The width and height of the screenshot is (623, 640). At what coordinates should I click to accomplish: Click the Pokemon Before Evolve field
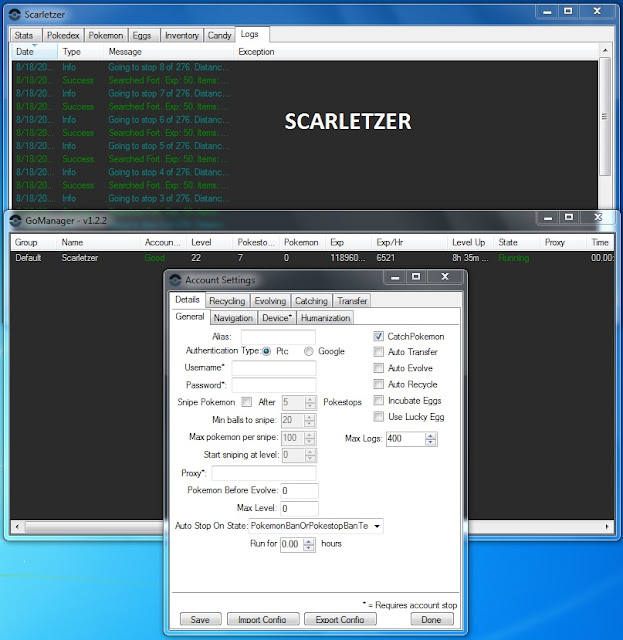(x=299, y=491)
